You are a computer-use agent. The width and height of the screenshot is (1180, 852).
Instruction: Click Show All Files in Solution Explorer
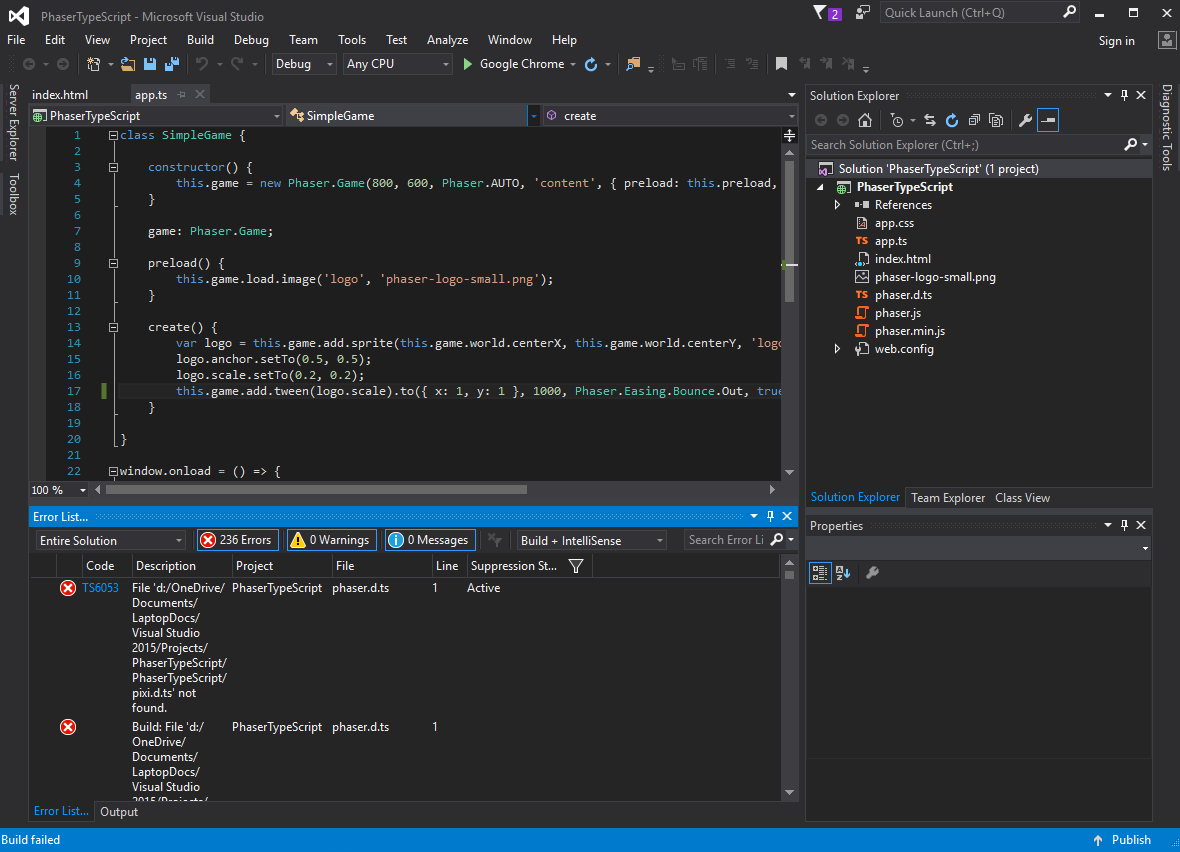pyautogui.click(x=996, y=120)
